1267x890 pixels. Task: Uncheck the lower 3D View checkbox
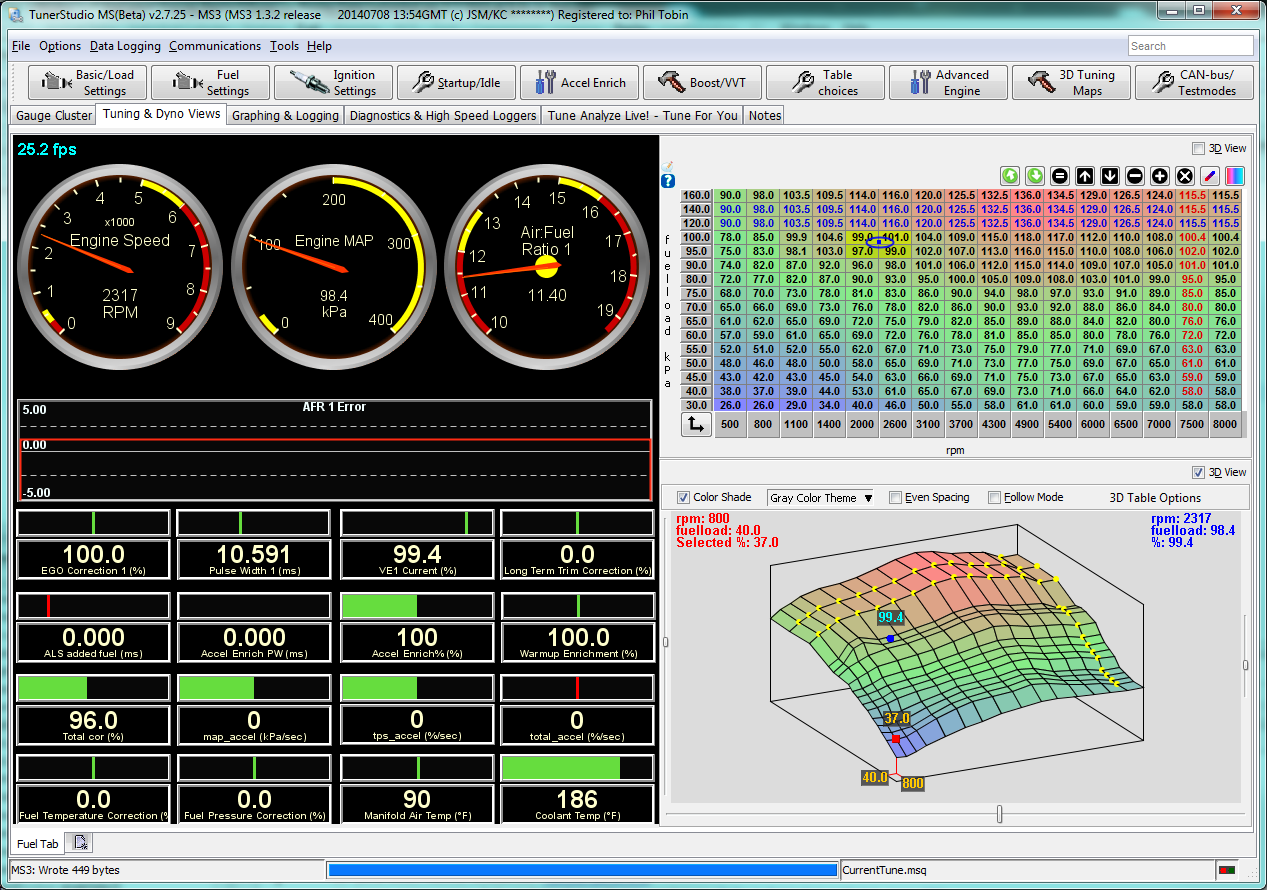[x=1199, y=472]
